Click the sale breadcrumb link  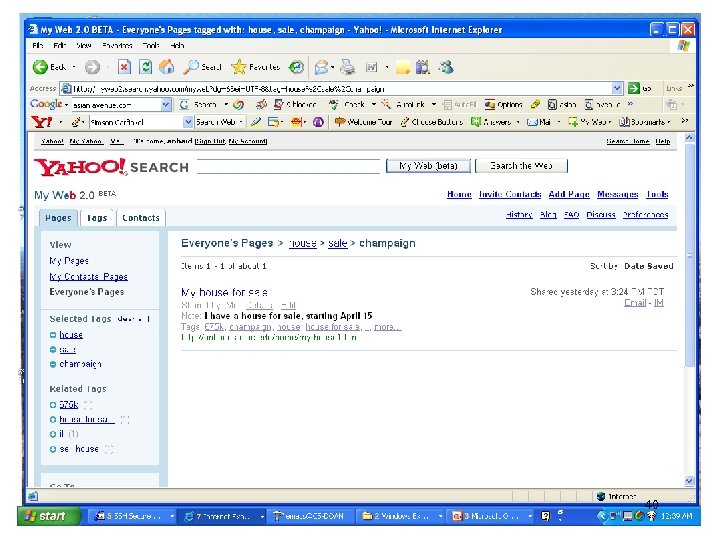tap(338, 243)
